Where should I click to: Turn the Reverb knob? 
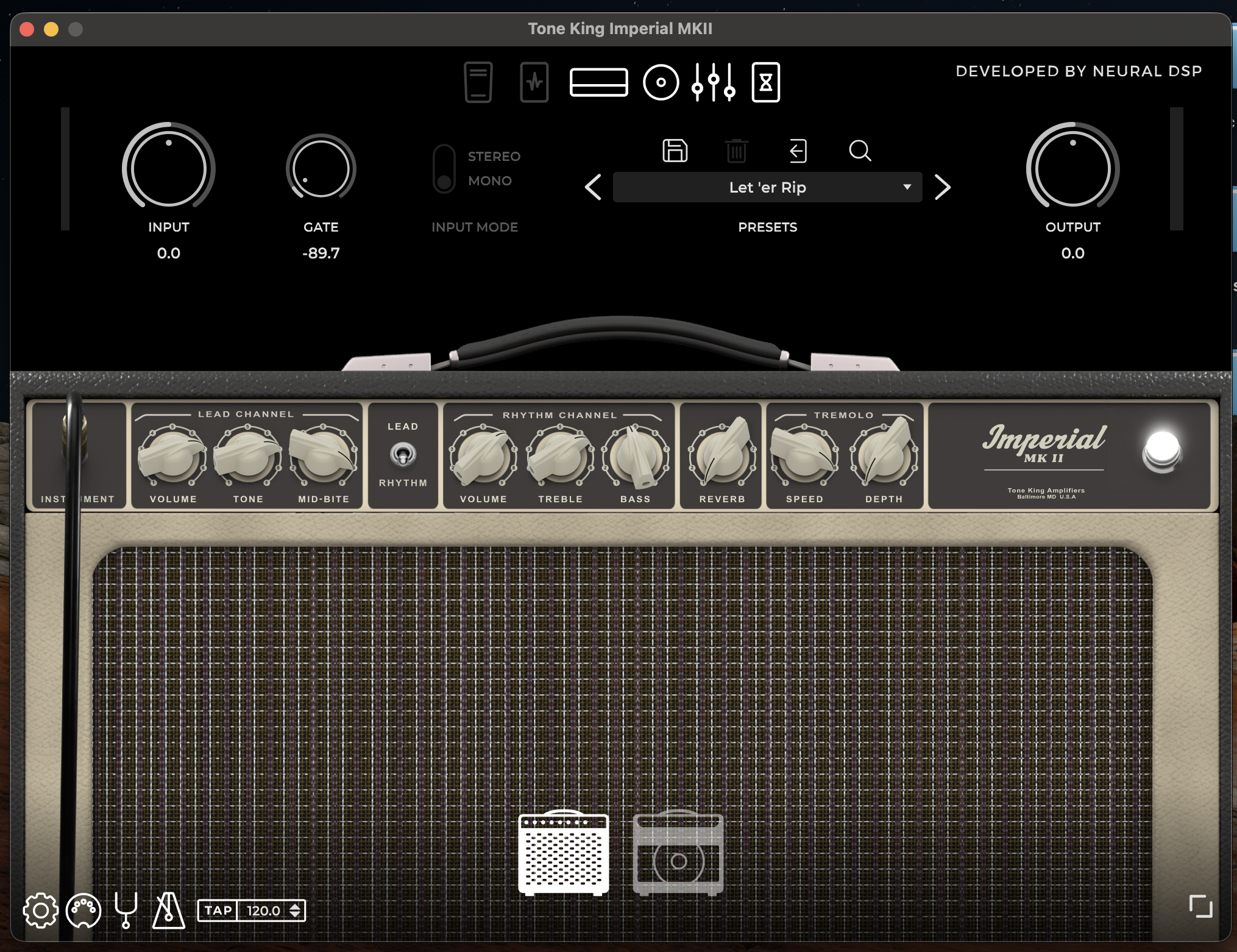tap(721, 456)
